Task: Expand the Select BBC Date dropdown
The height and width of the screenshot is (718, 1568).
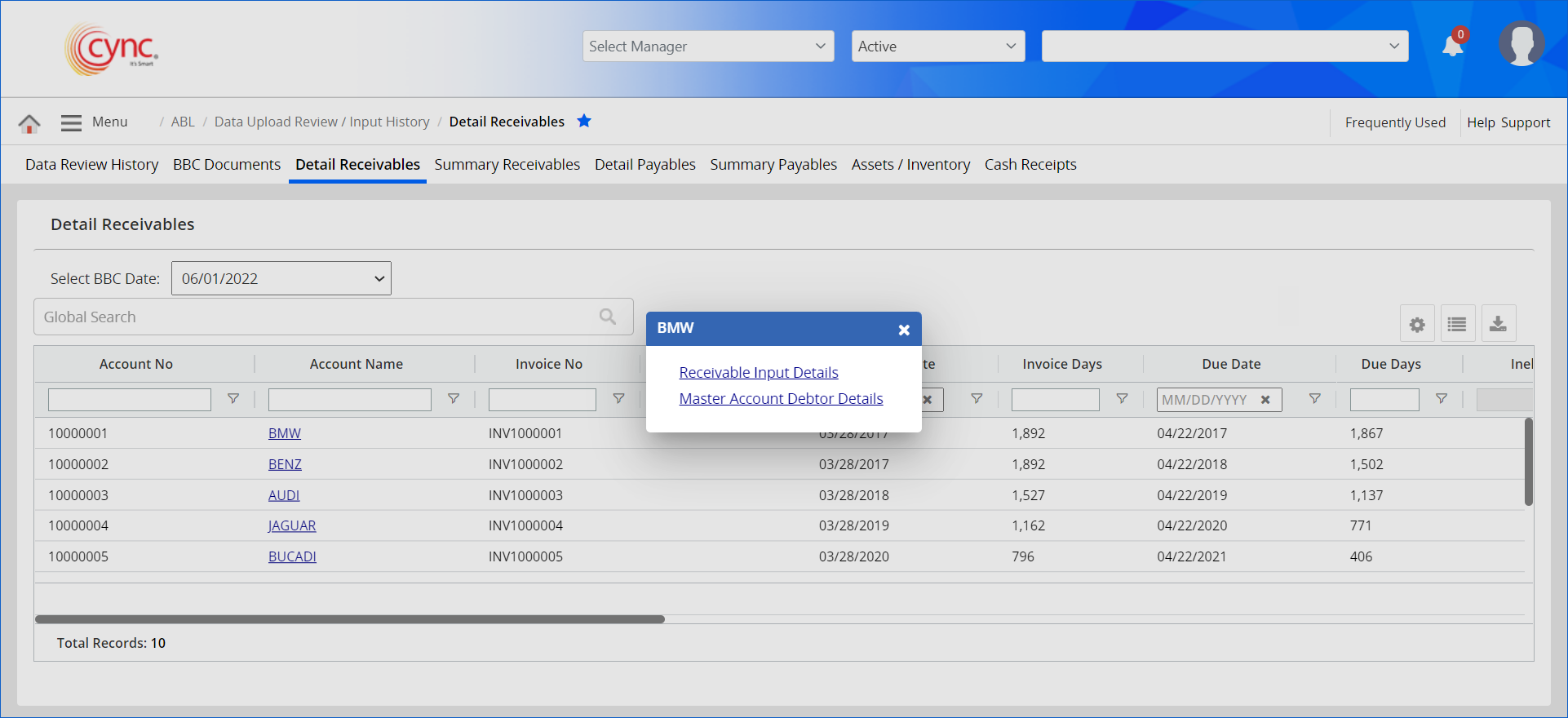Action: click(x=281, y=279)
